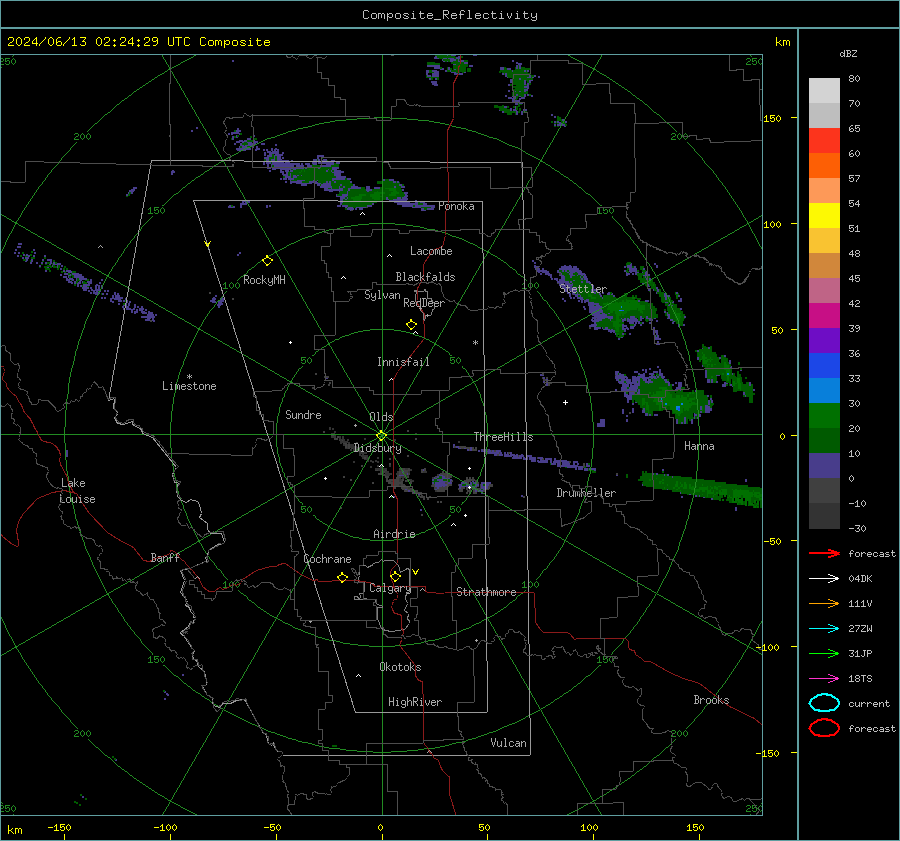Click the Didsbury city label

pos(377,448)
